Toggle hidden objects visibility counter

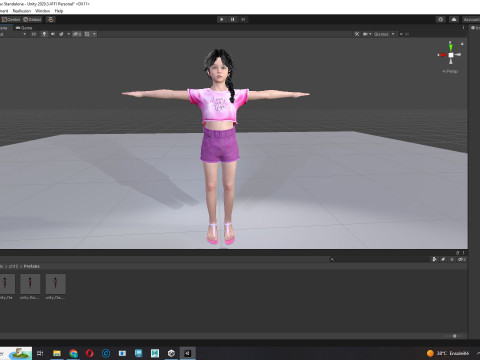tap(77, 34)
